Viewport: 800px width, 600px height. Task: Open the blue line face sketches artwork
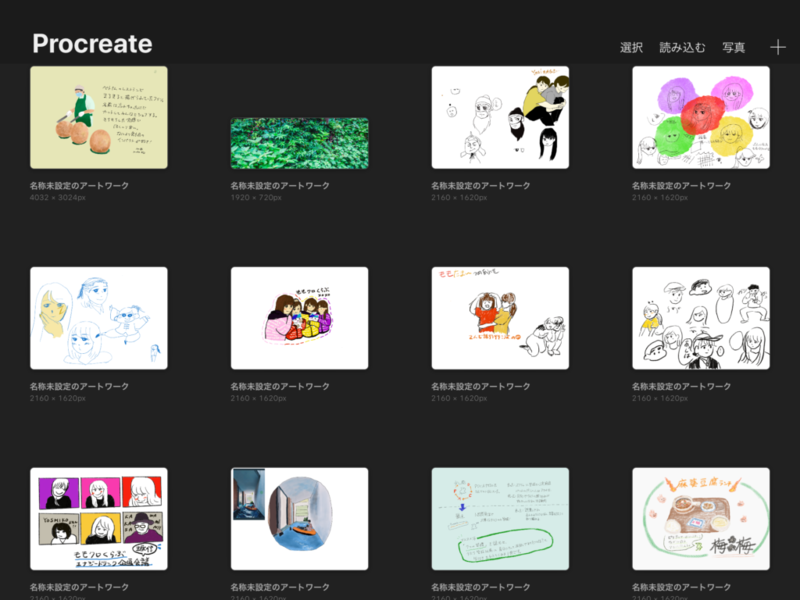(x=99, y=318)
